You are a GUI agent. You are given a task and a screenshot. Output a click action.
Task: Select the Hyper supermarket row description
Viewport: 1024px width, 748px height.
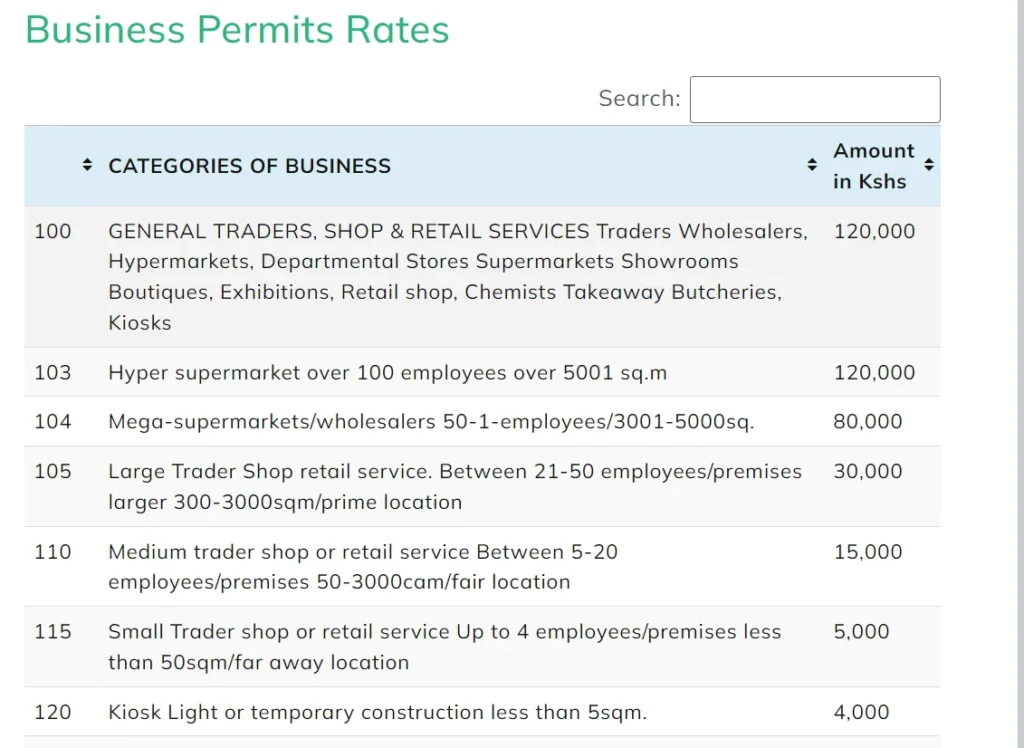387,373
